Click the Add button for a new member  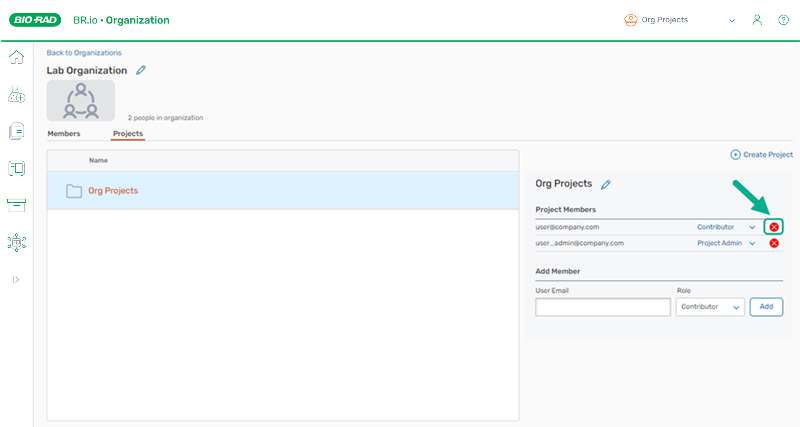[x=766, y=307]
